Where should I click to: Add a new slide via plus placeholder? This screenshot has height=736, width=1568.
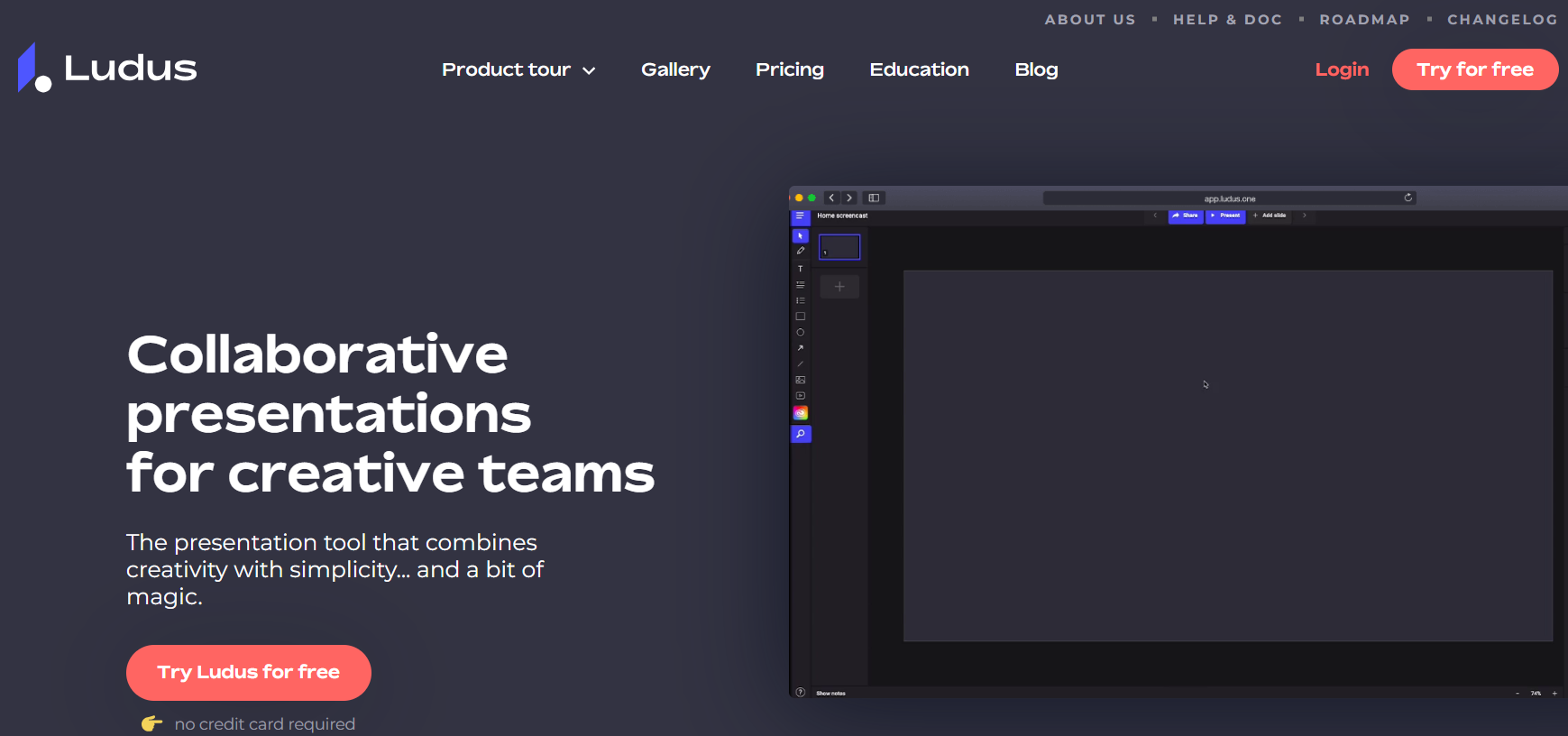pyautogui.click(x=839, y=287)
